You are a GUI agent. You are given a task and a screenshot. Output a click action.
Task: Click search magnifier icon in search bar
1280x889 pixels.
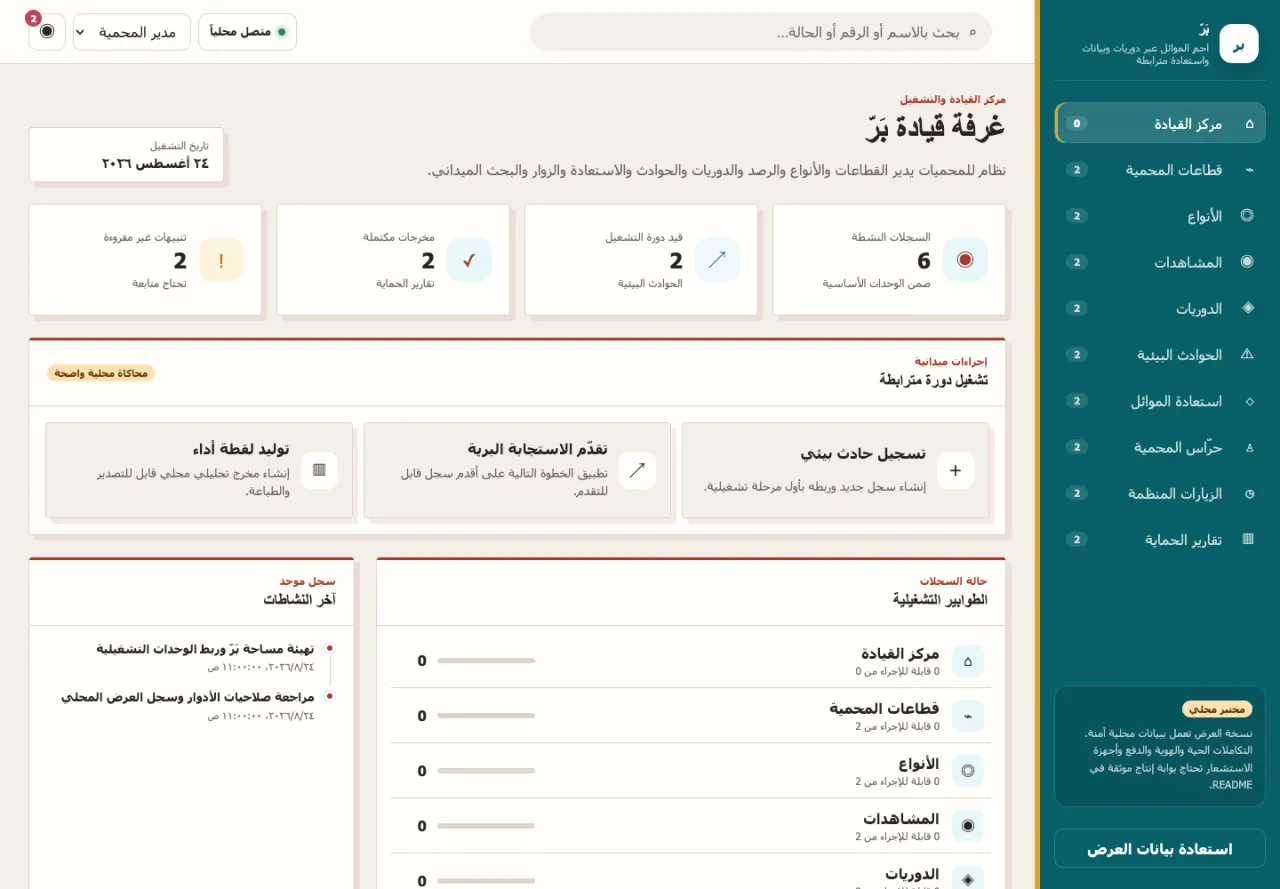click(971, 32)
